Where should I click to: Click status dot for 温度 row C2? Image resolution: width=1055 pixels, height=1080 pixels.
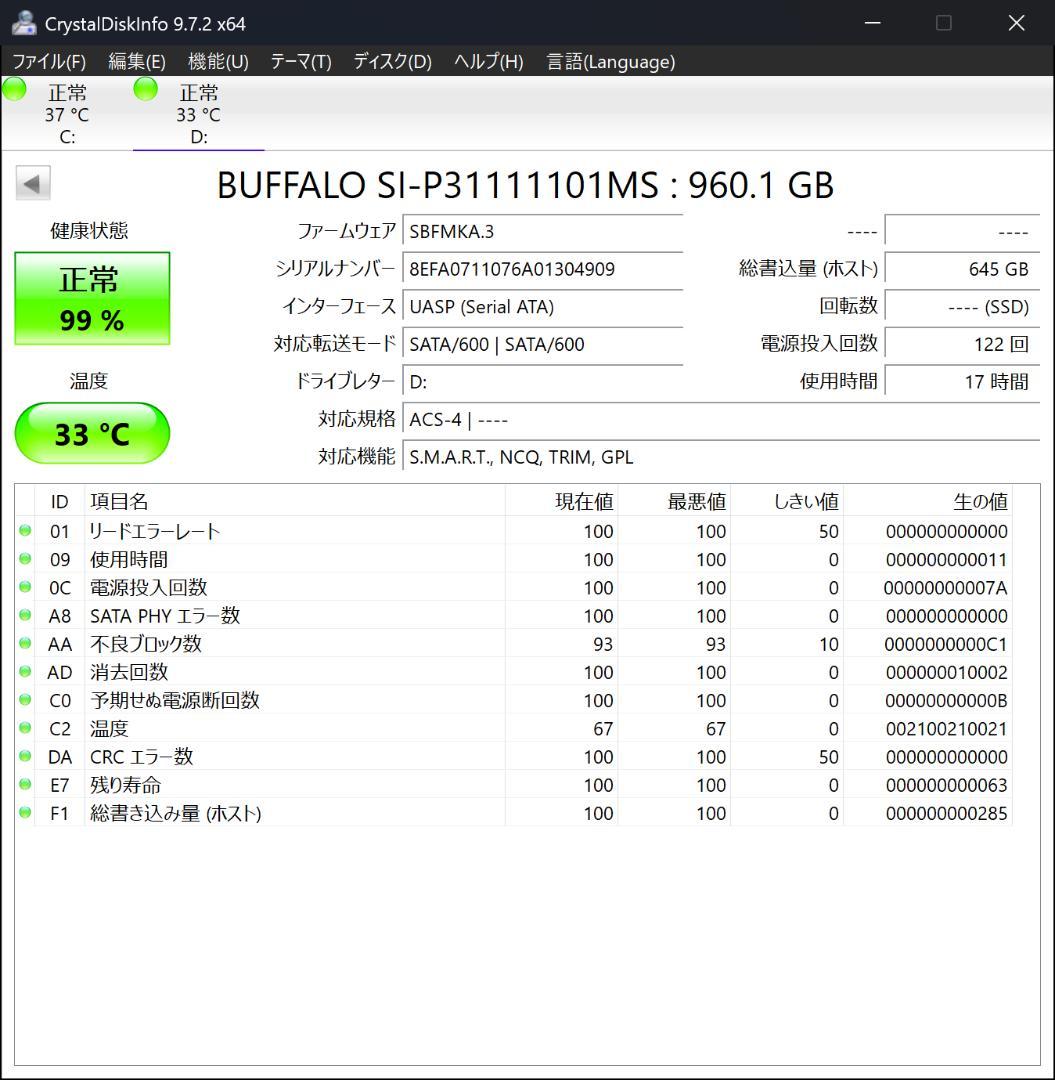coord(25,728)
